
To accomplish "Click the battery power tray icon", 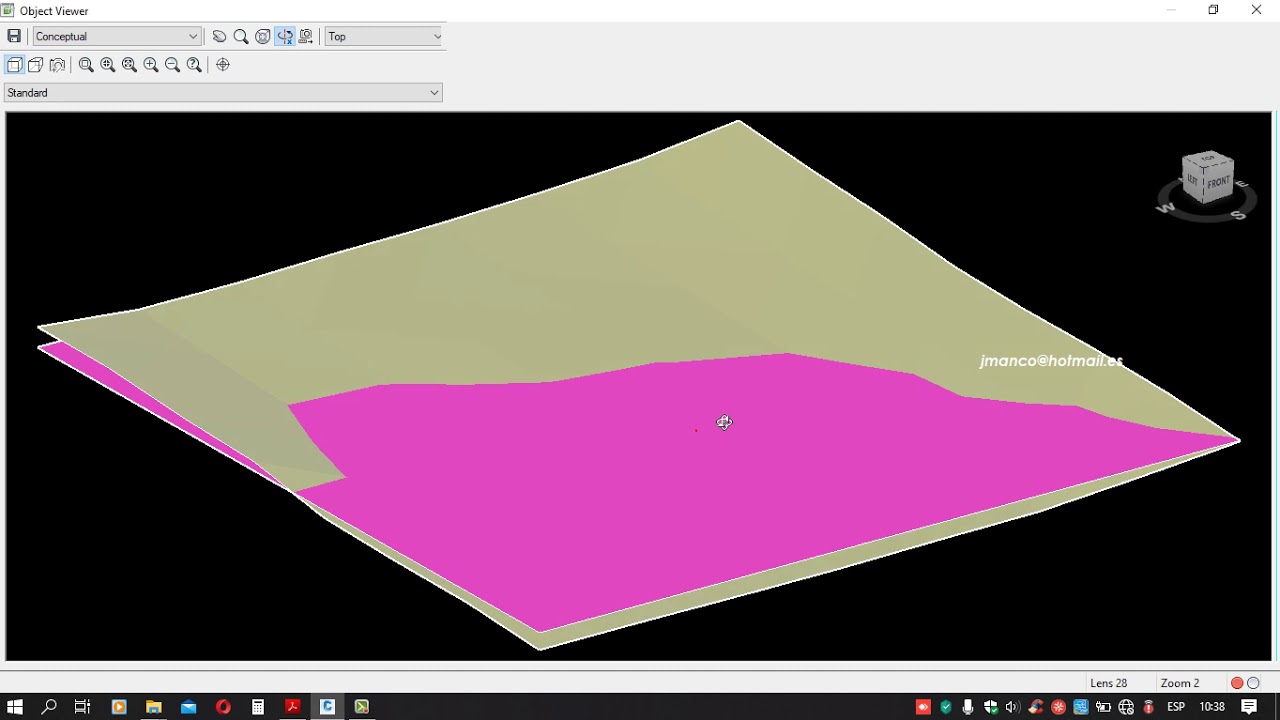I will click(x=1103, y=707).
